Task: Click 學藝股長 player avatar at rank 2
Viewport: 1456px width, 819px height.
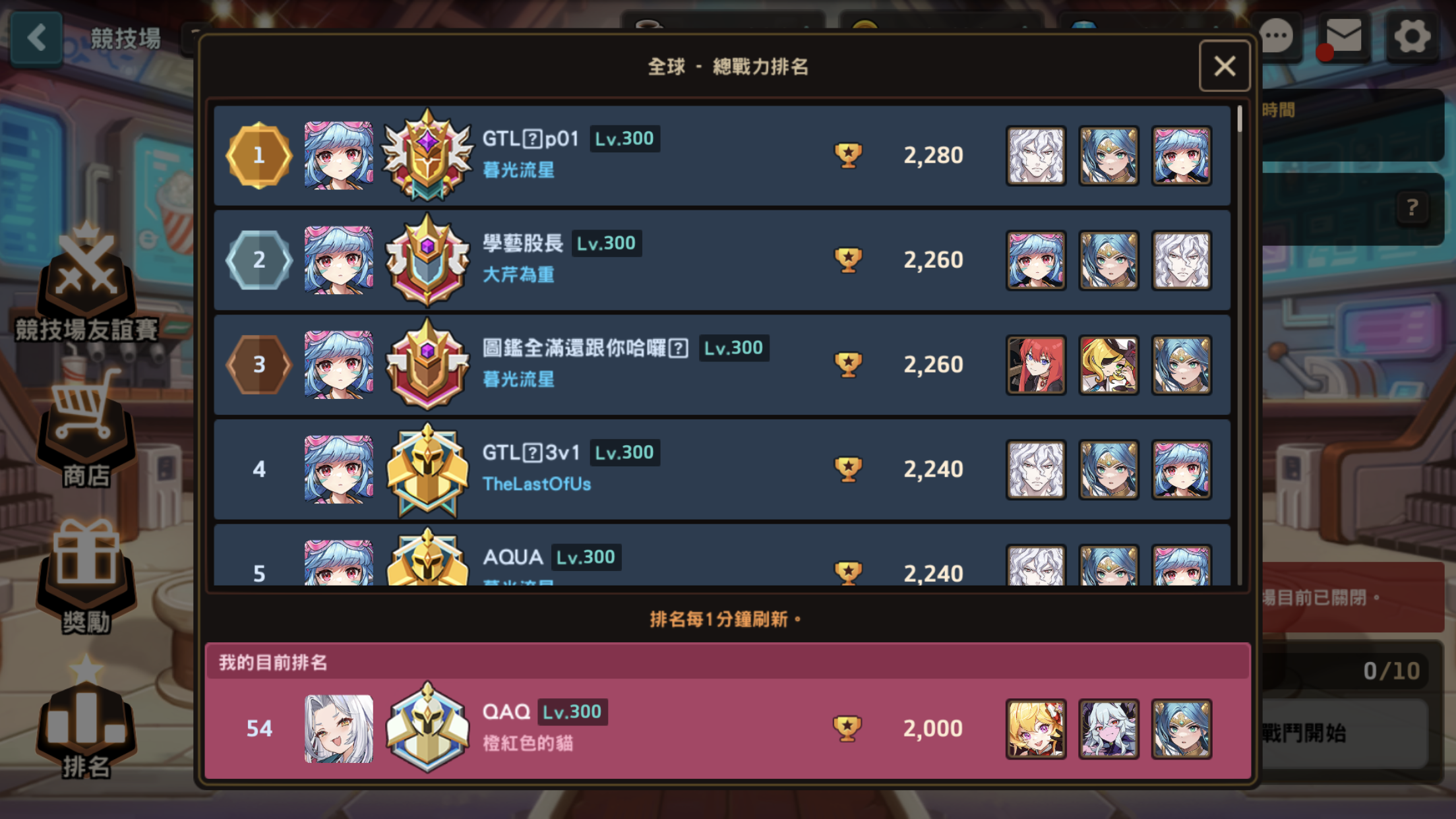Action: (338, 260)
